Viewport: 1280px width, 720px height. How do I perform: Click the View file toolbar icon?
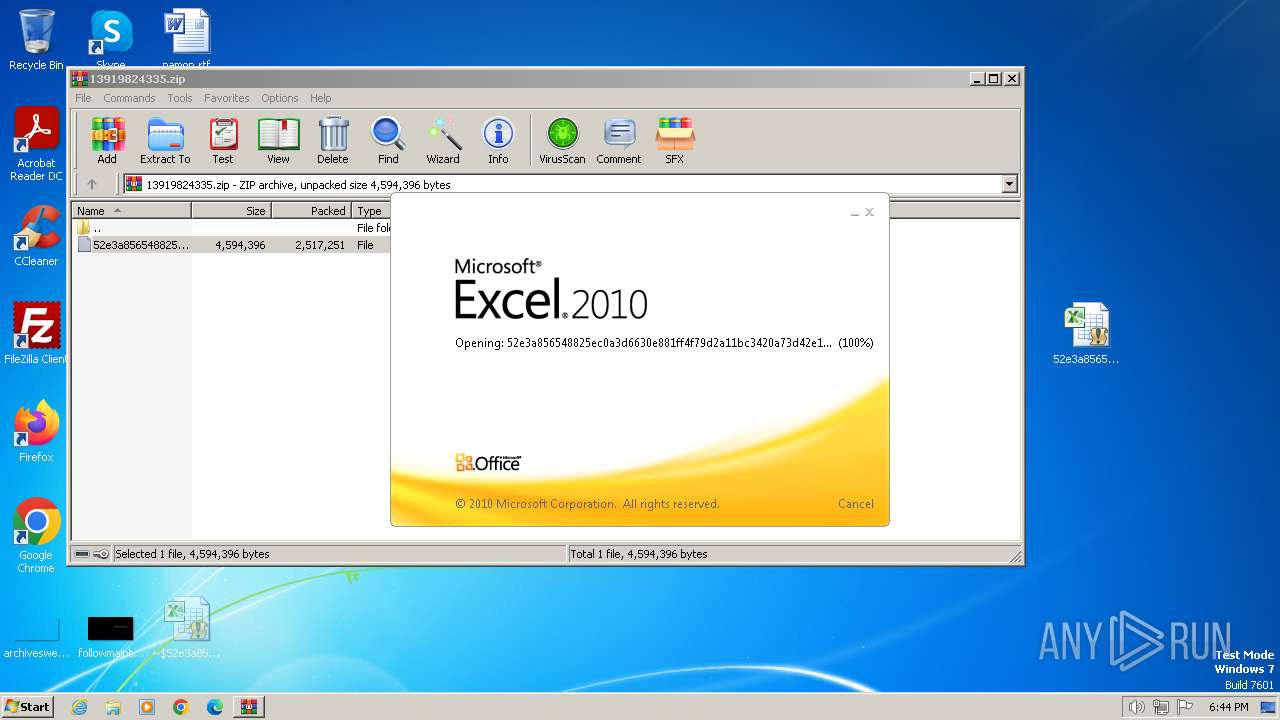[278, 140]
